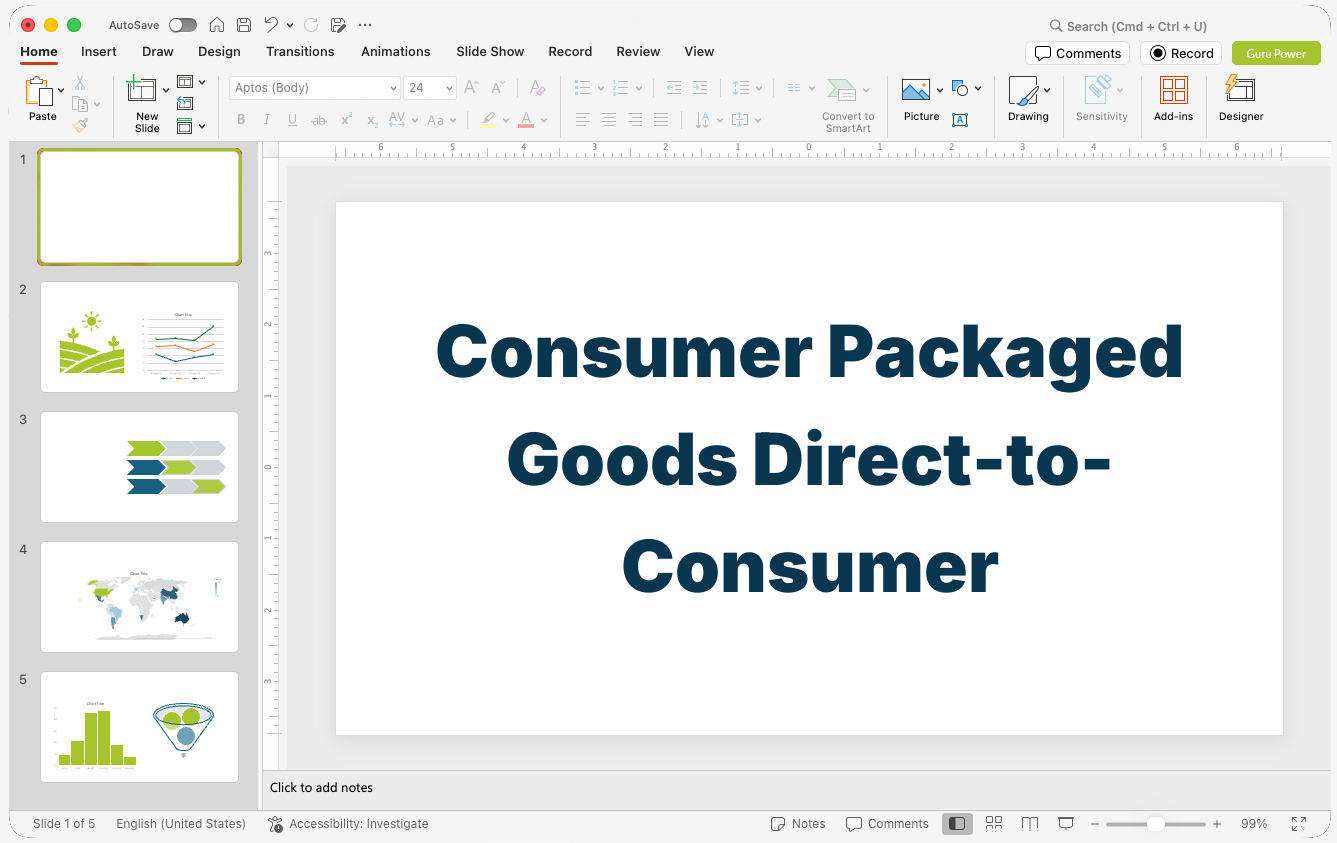Click Accessibility: Investigate status

coord(348,824)
